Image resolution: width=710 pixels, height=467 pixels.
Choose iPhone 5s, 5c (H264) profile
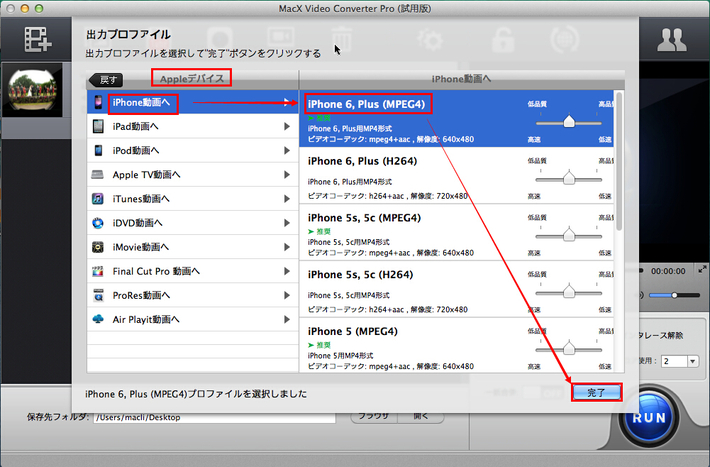[456, 289]
